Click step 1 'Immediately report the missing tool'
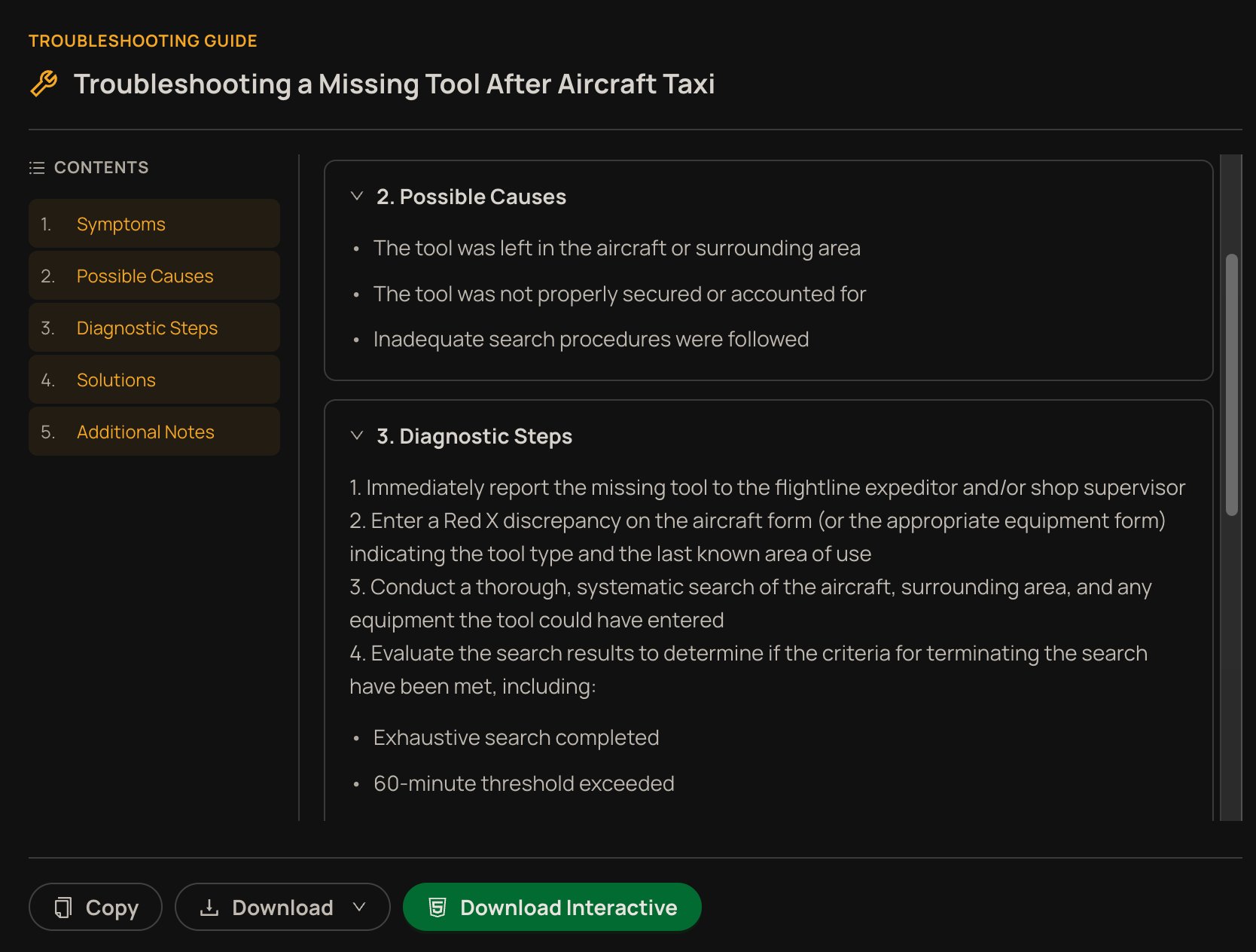 (767, 487)
